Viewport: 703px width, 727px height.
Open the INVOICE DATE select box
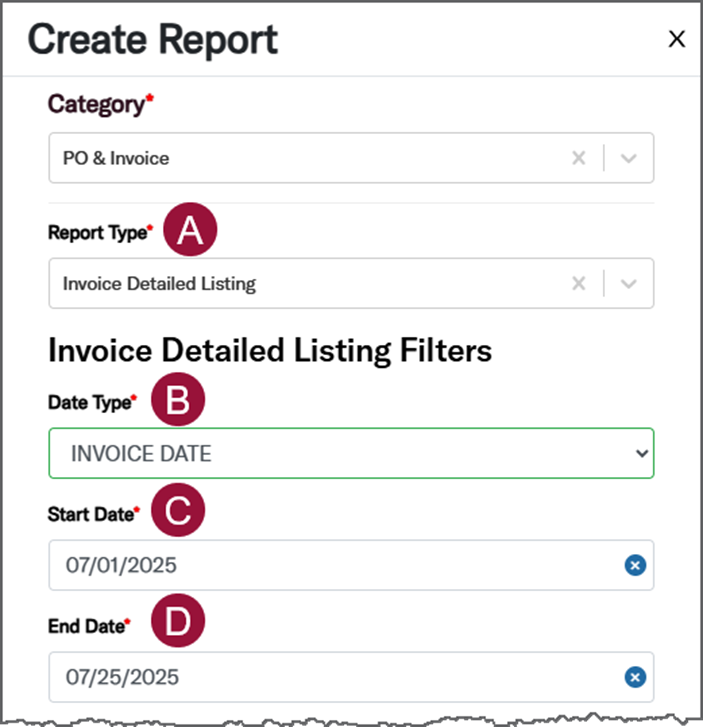(340, 454)
